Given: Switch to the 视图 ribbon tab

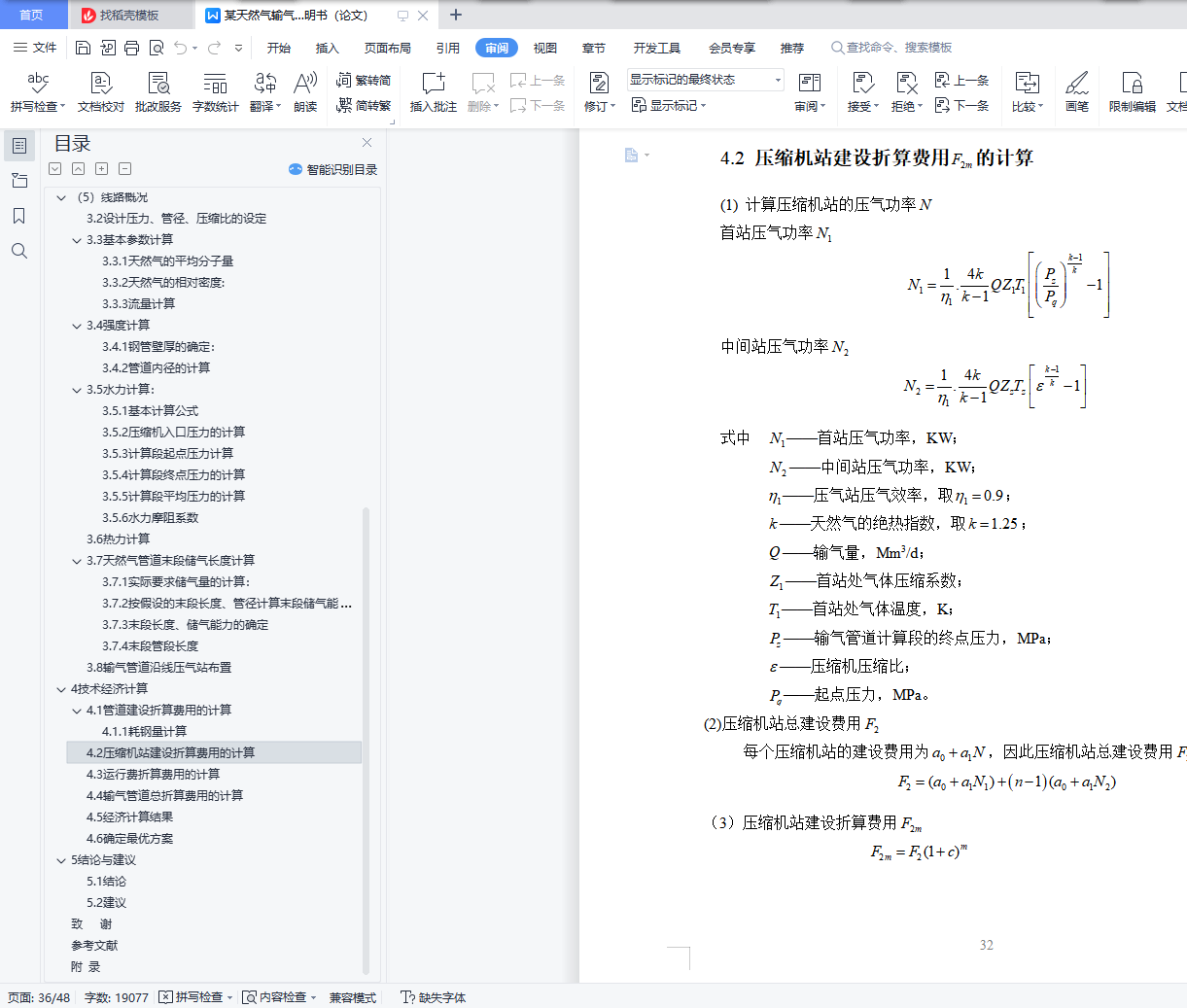Looking at the screenshot, I should coord(545,48).
